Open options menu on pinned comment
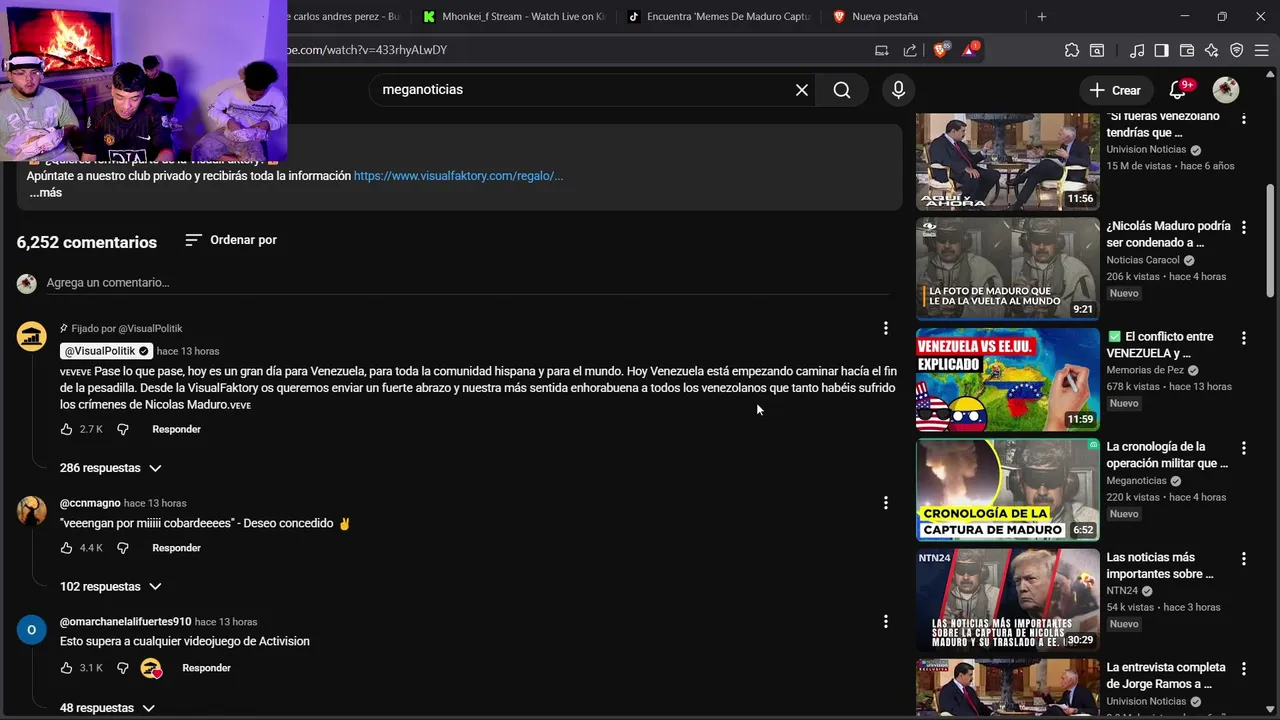 click(885, 329)
